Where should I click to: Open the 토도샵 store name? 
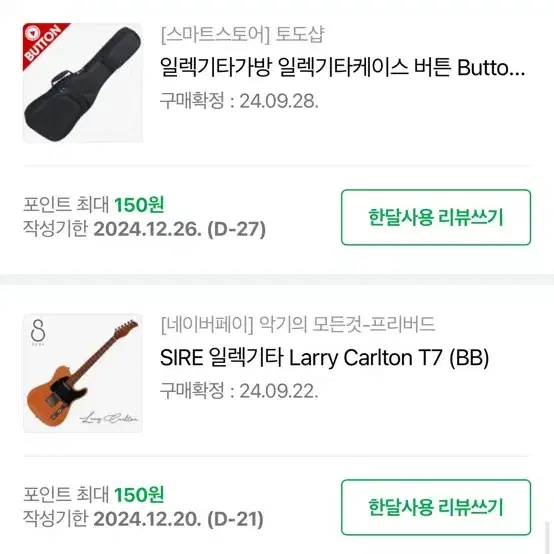pyautogui.click(x=299, y=35)
